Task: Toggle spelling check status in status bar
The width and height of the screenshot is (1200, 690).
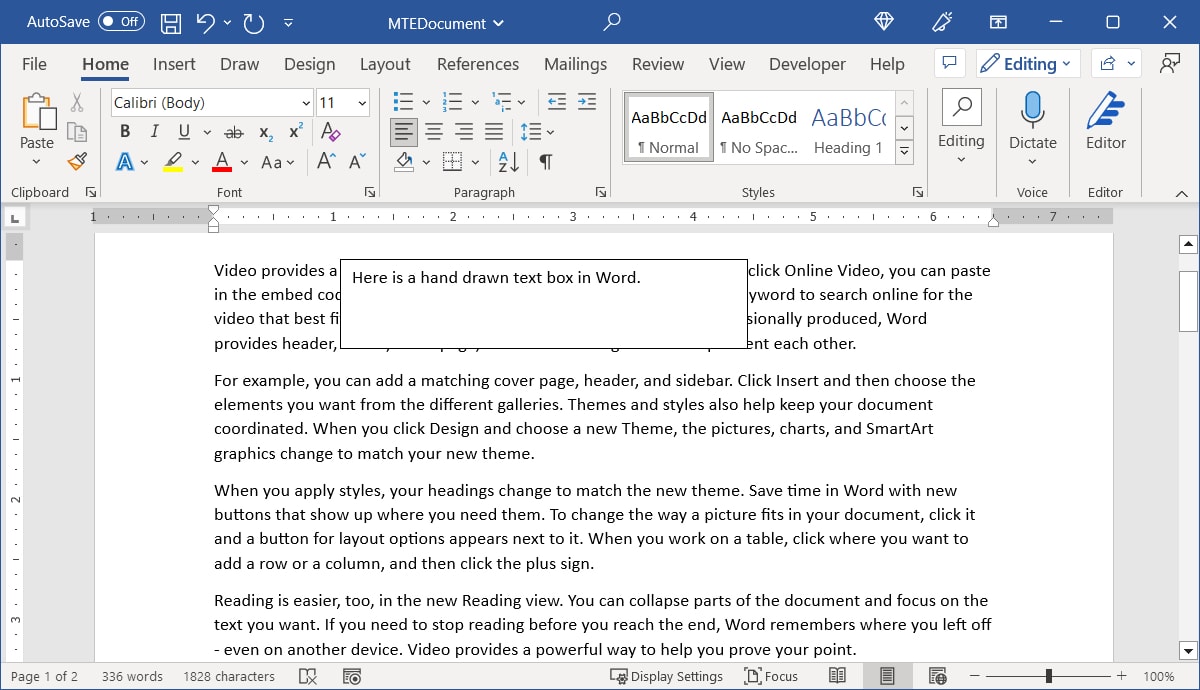Action: point(308,676)
